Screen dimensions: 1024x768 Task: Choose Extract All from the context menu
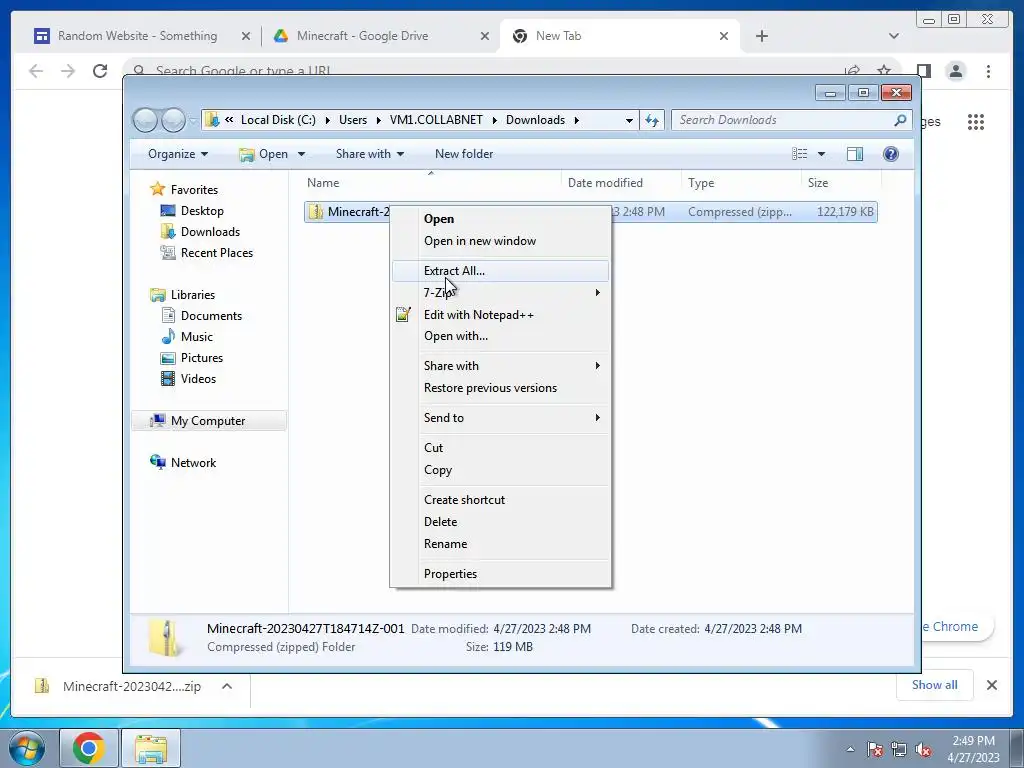500,270
